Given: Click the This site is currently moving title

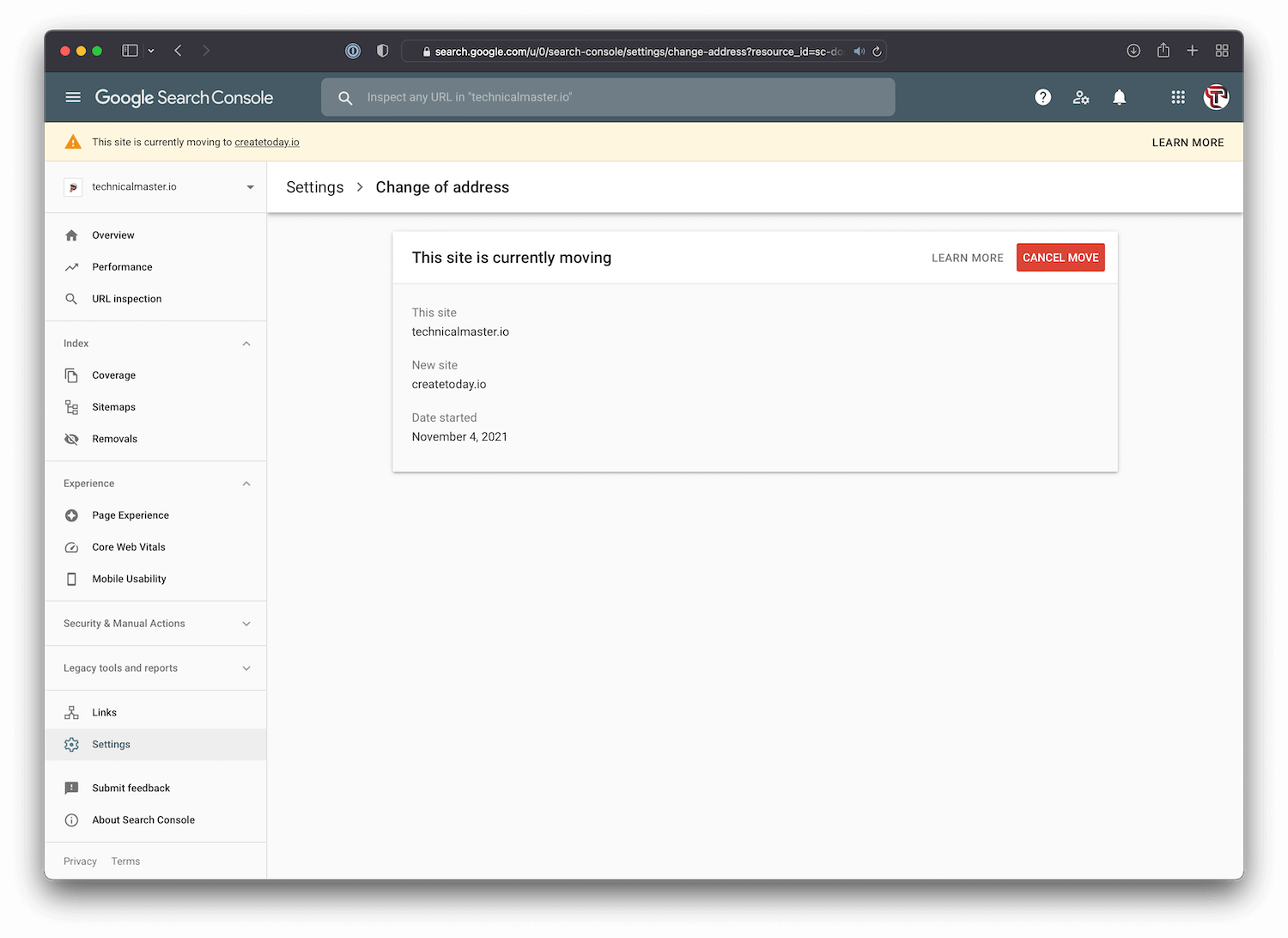Looking at the screenshot, I should 512,258.
